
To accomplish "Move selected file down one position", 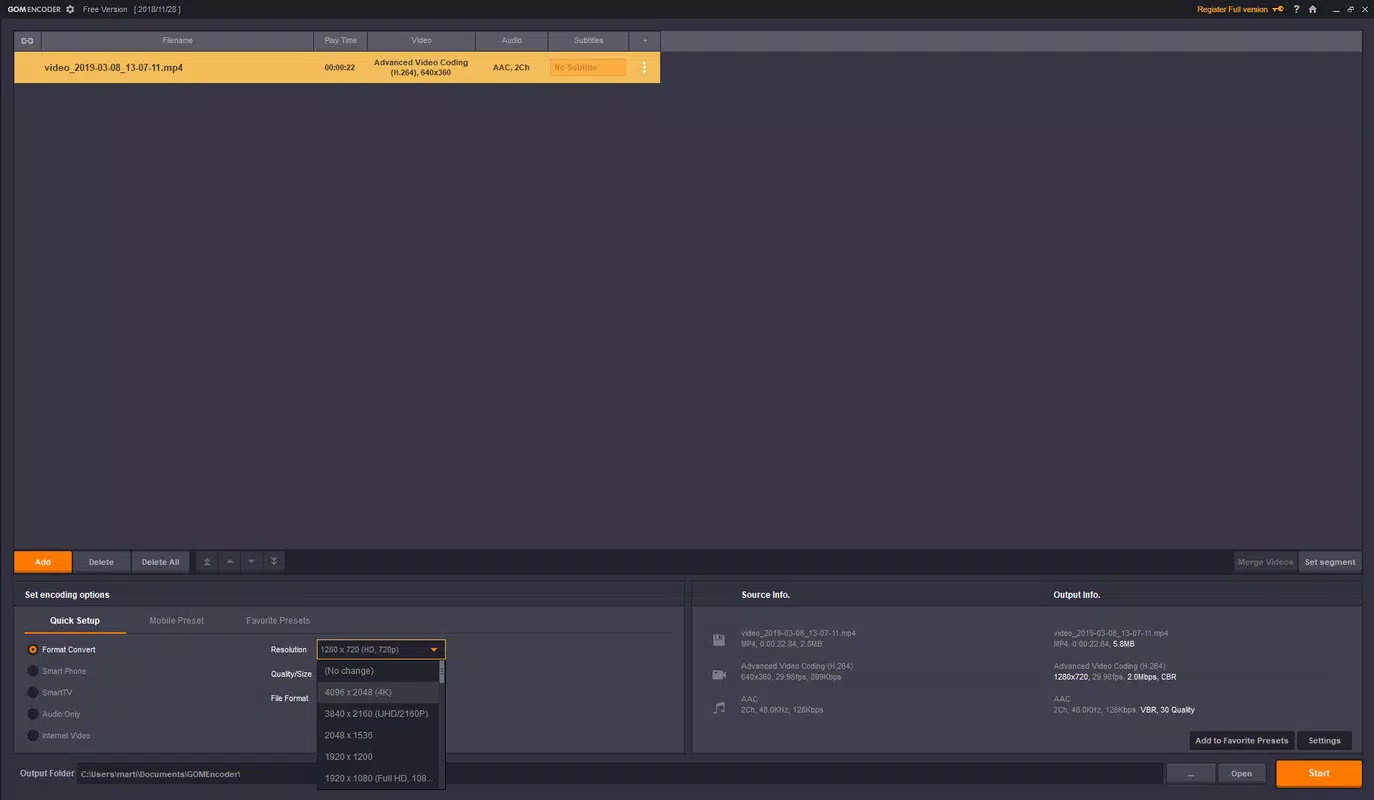I will [252, 562].
